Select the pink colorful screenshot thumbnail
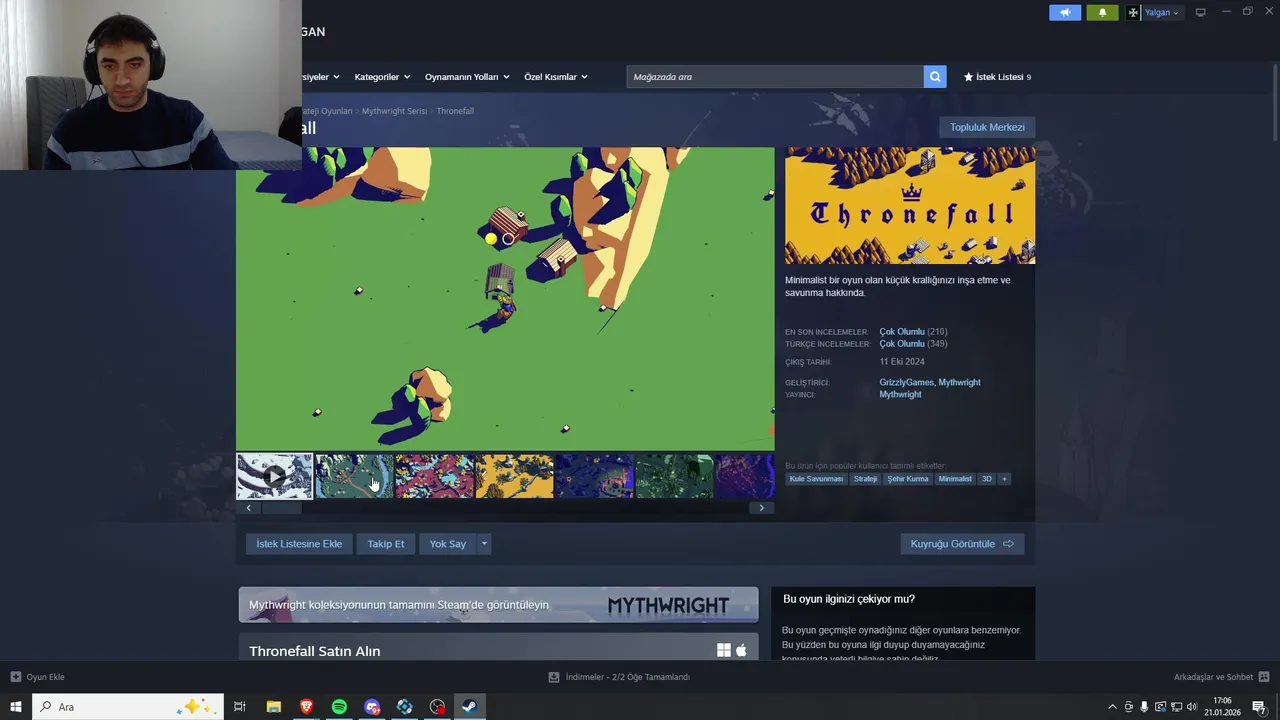The width and height of the screenshot is (1280, 720). [x=434, y=476]
